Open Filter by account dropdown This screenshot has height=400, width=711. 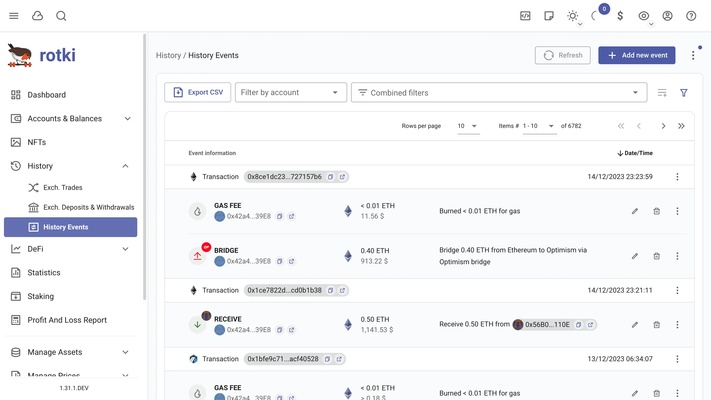pos(291,92)
